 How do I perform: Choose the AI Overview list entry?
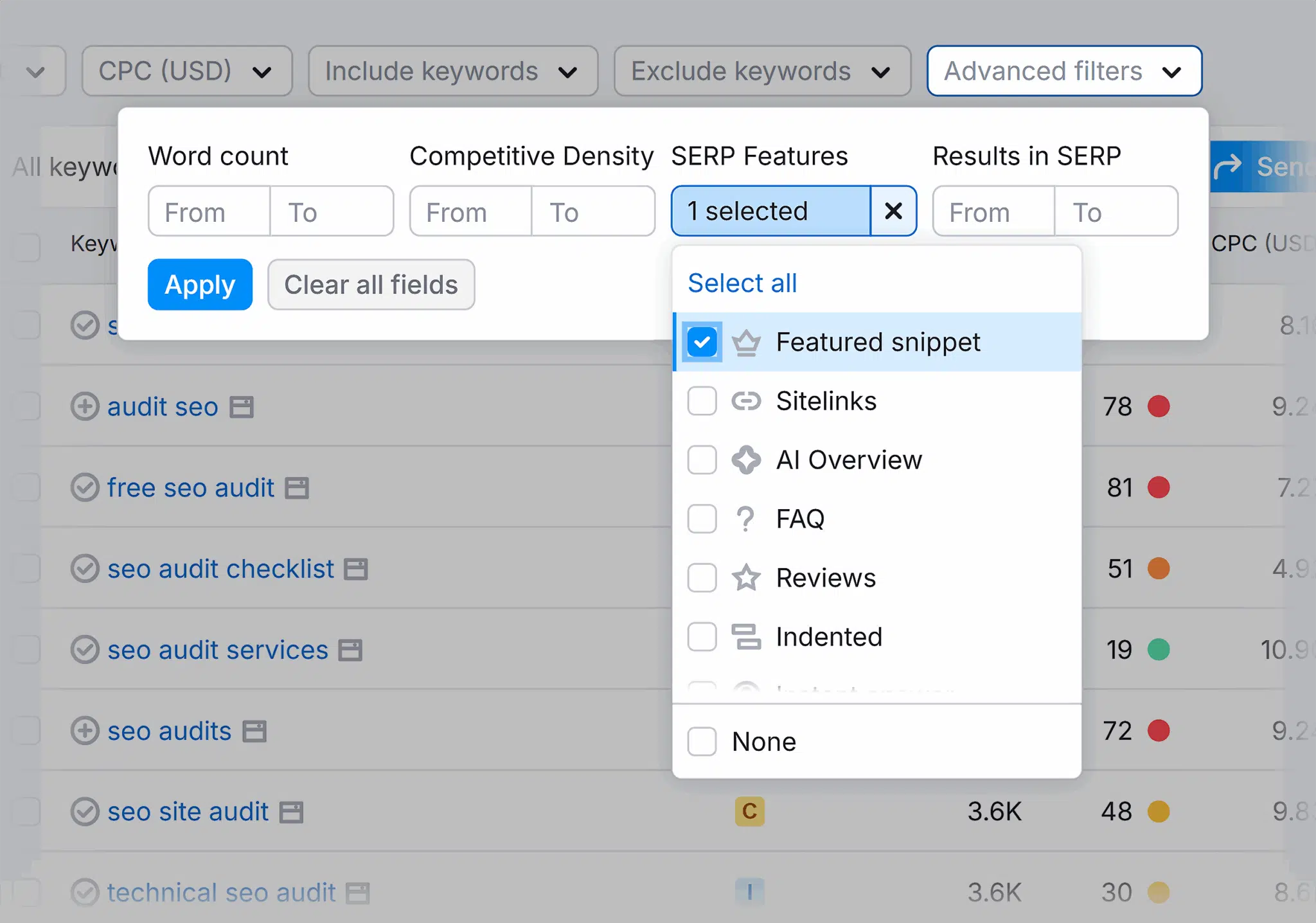click(848, 460)
